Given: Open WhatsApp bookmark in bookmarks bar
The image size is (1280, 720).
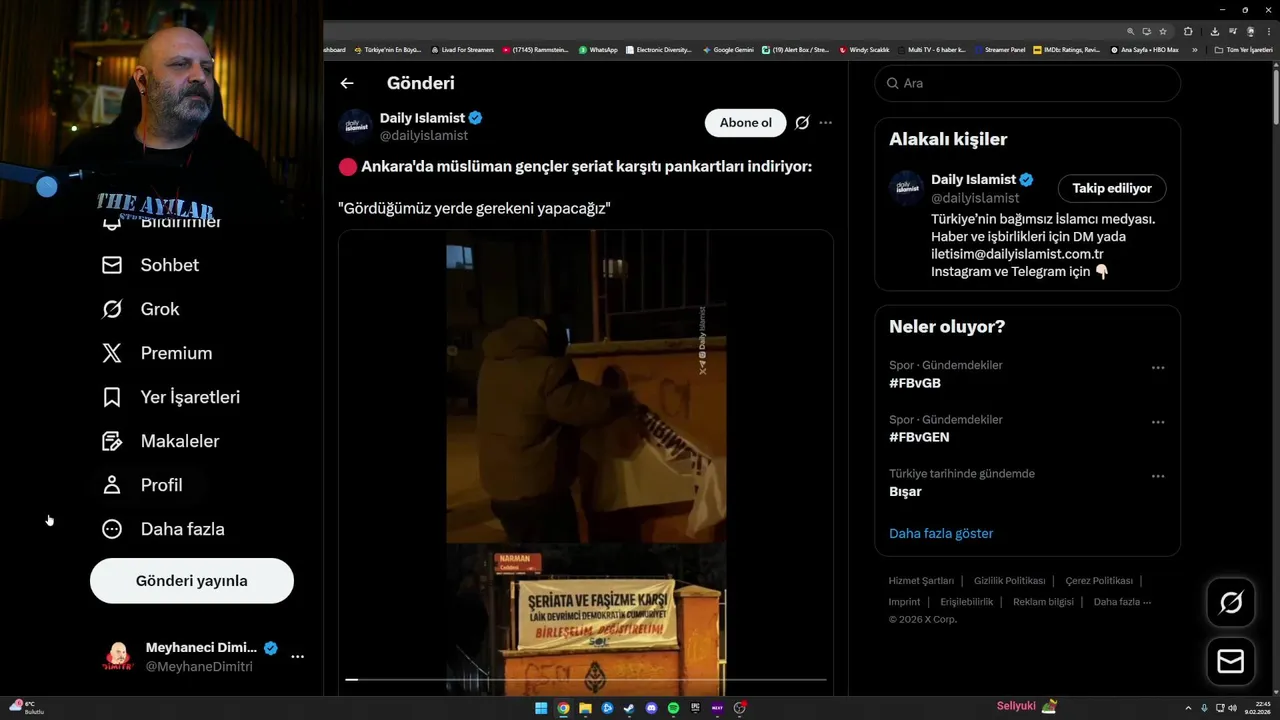Looking at the screenshot, I should click(x=598, y=50).
